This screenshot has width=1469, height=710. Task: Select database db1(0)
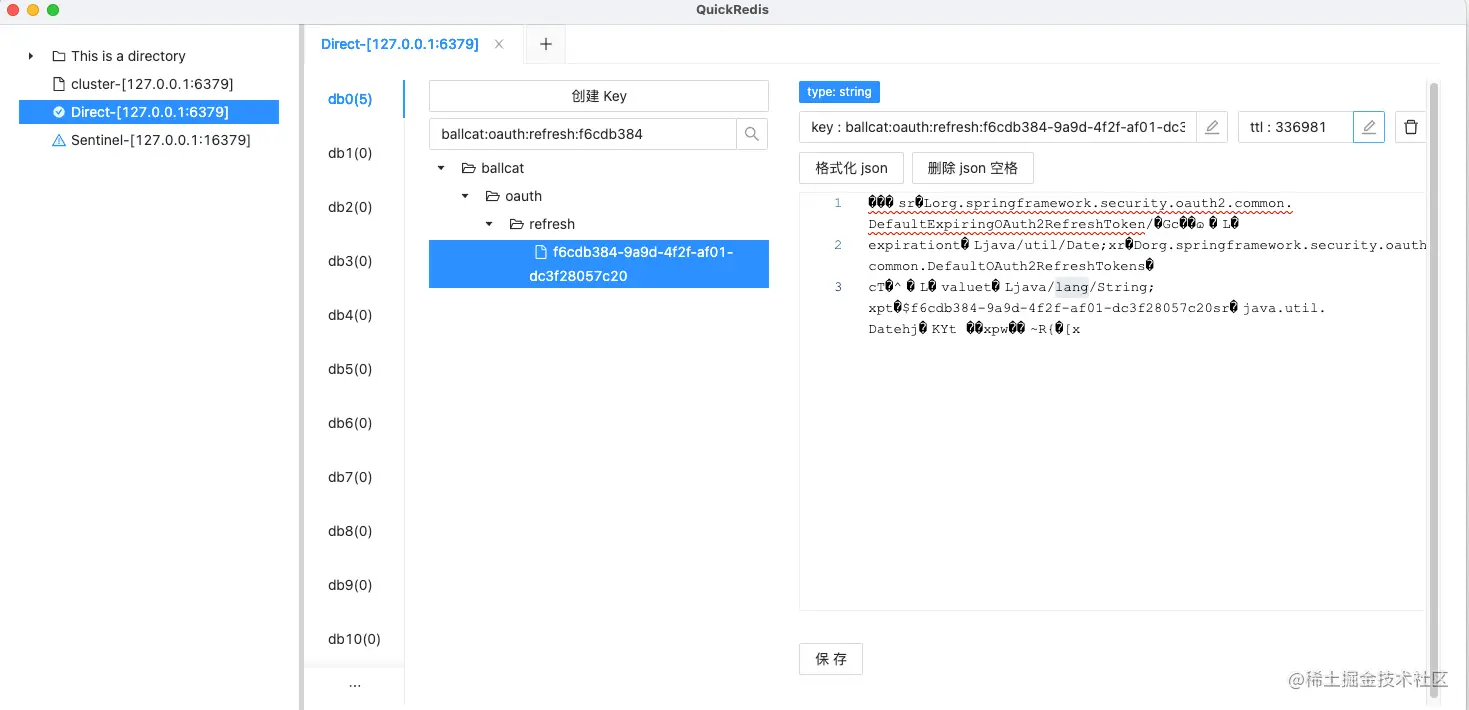pos(350,153)
